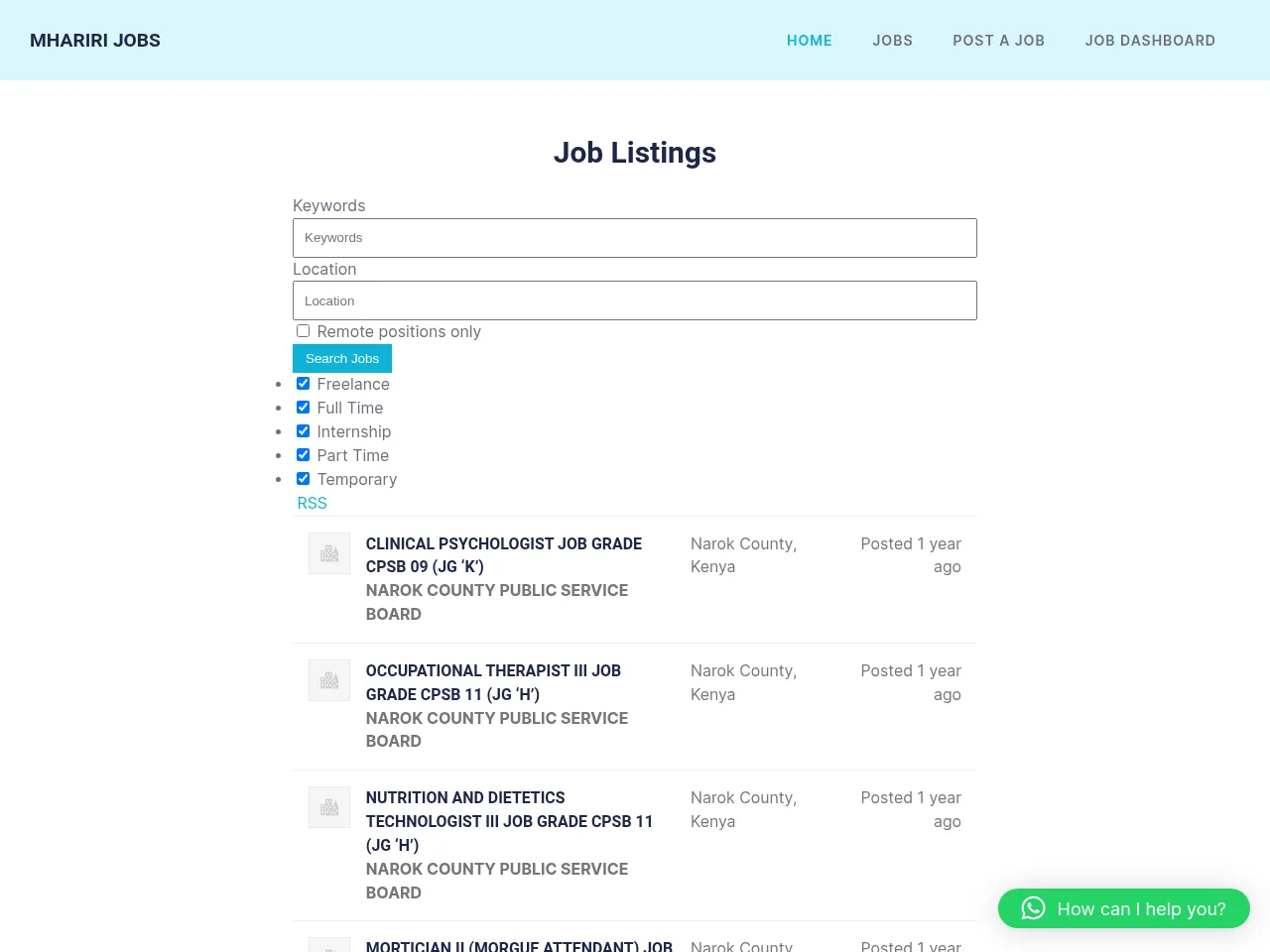Screen dimensions: 1270x952
Task: Open the RSS feed link
Action: coord(312,503)
